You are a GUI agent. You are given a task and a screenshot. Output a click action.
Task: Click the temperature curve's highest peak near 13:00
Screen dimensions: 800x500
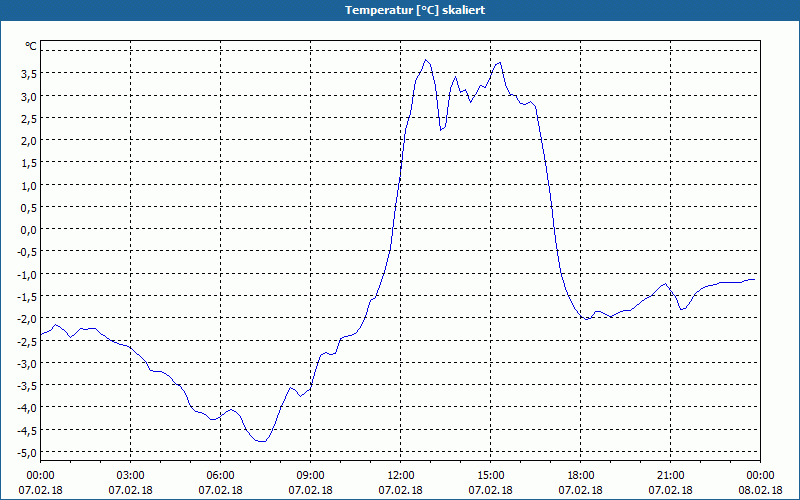[x=426, y=60]
